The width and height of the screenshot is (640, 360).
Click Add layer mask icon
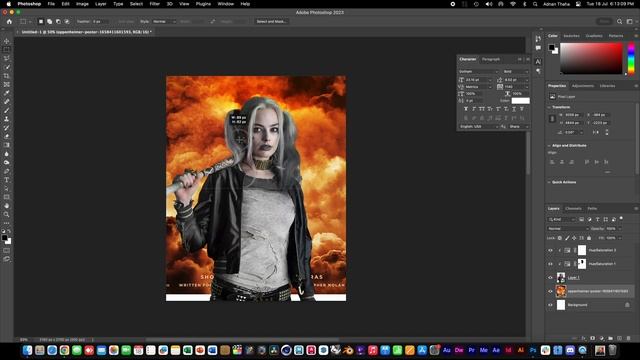pos(592,338)
